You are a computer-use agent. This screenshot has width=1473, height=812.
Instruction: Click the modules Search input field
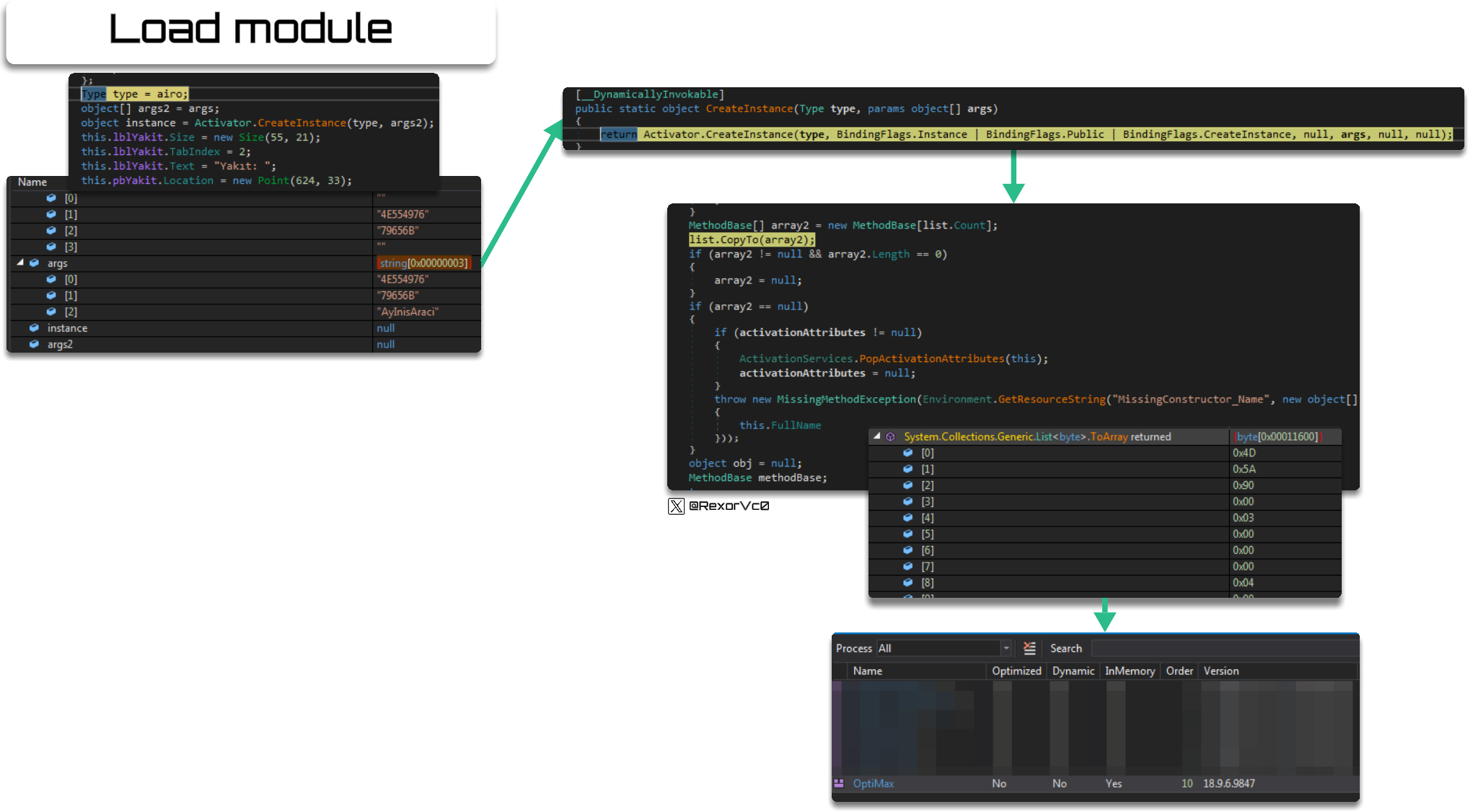coord(1224,648)
